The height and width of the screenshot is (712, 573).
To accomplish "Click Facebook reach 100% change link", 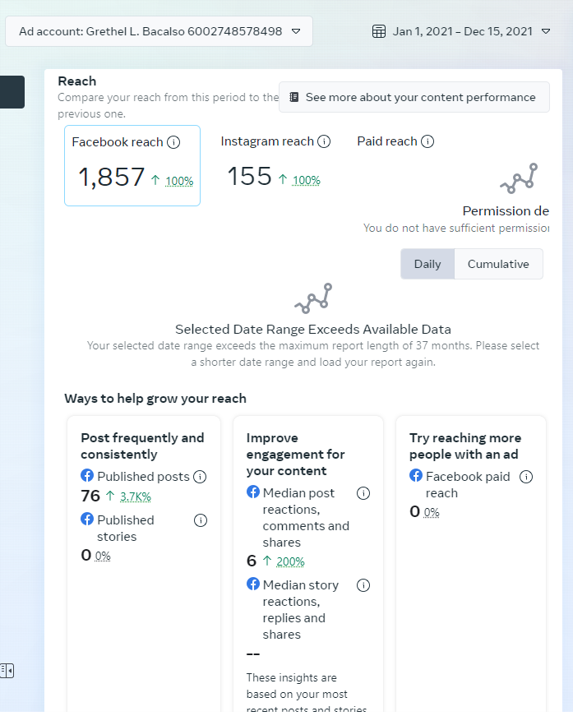I will pos(179,181).
